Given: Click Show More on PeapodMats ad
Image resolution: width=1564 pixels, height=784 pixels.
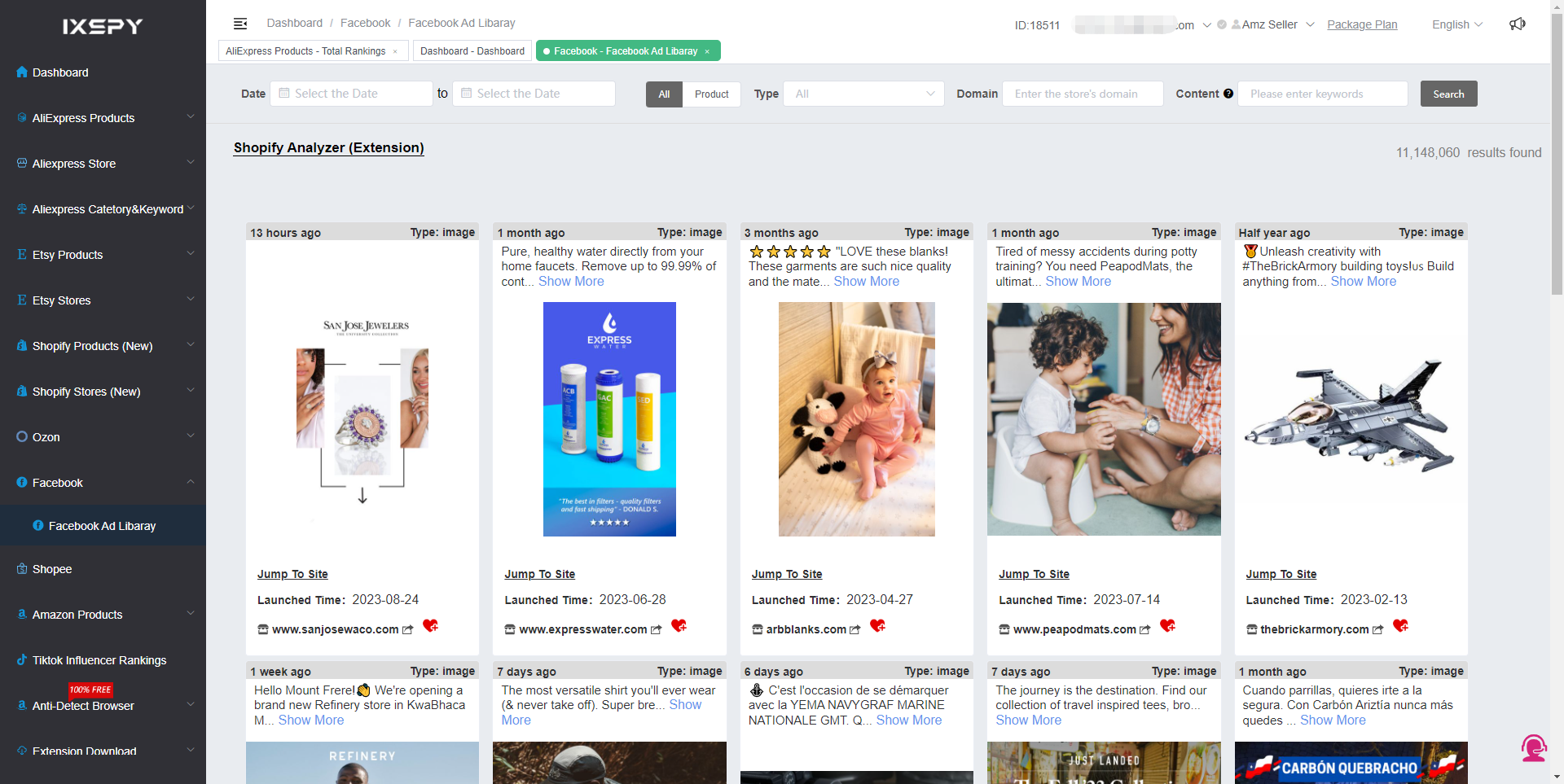Looking at the screenshot, I should [1078, 281].
